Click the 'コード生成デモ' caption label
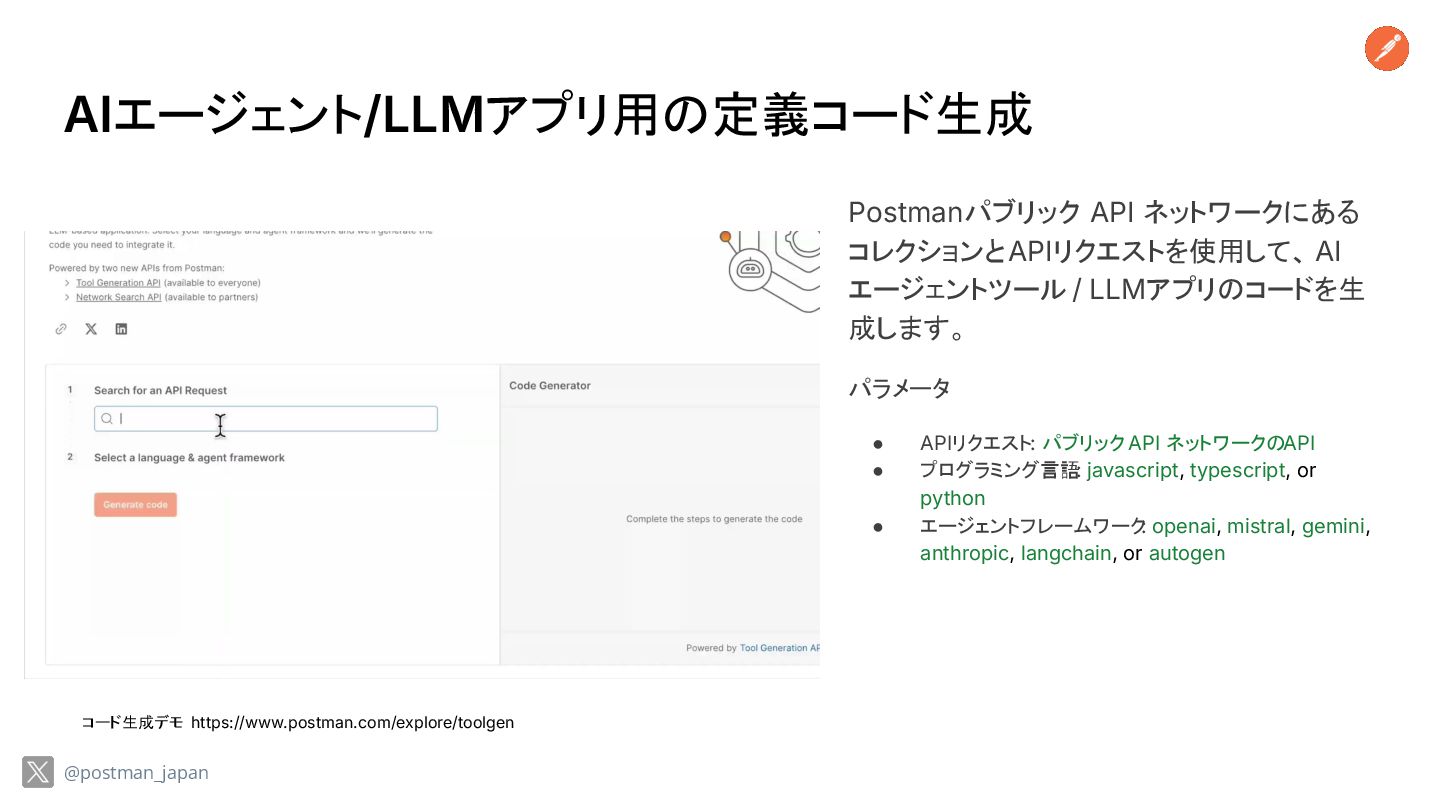Screen dimensions: 1440x810 tap(132, 722)
